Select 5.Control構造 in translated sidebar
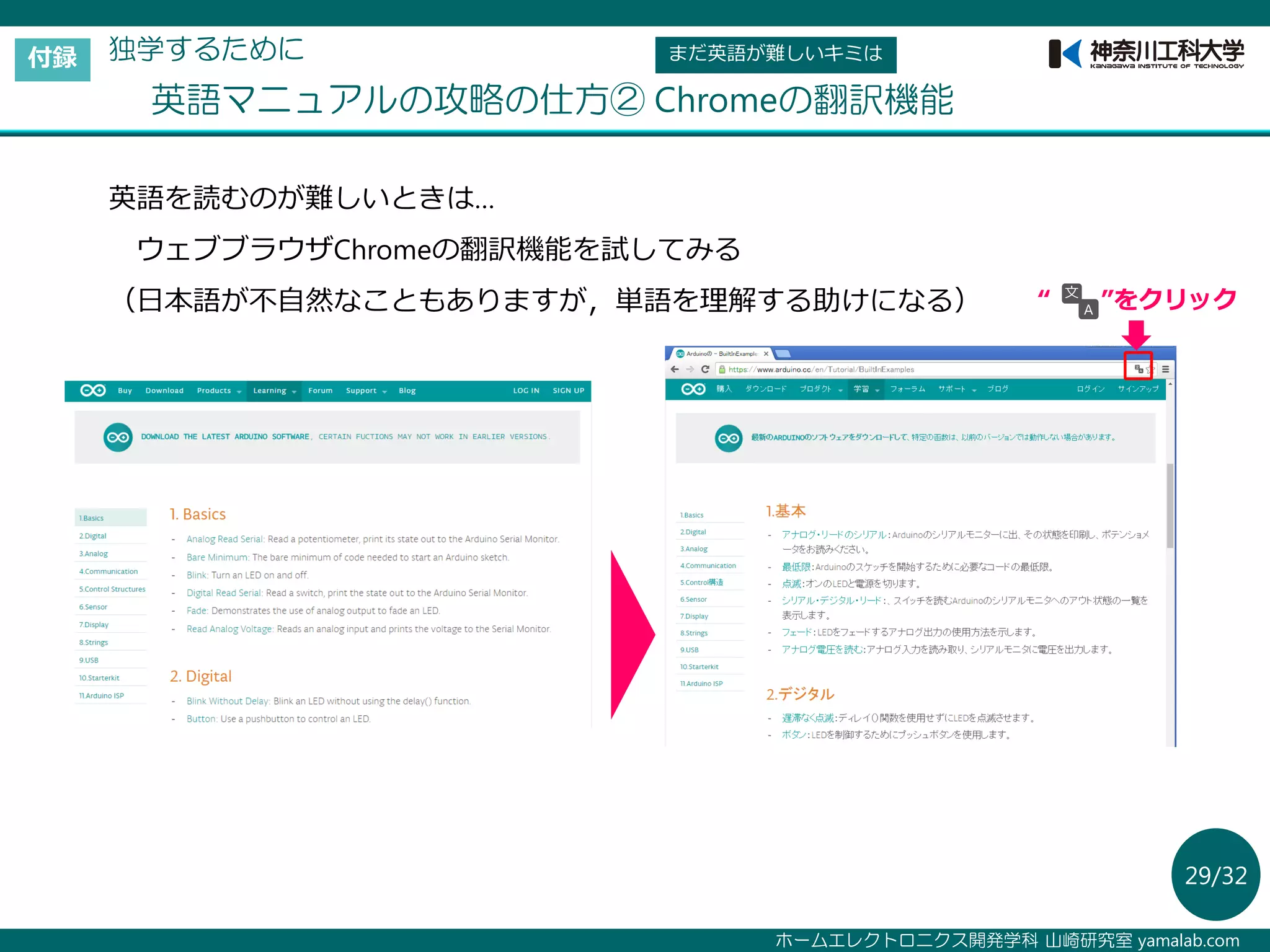The height and width of the screenshot is (952, 1270). click(711, 582)
